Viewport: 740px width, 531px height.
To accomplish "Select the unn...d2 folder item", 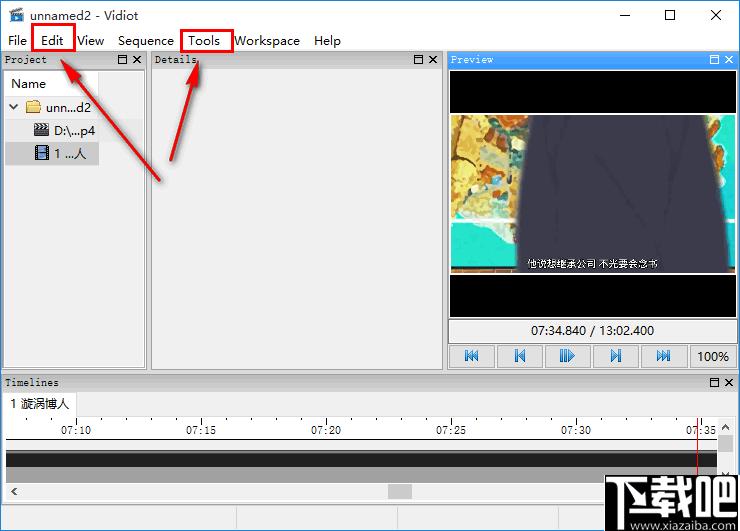I will point(68,108).
